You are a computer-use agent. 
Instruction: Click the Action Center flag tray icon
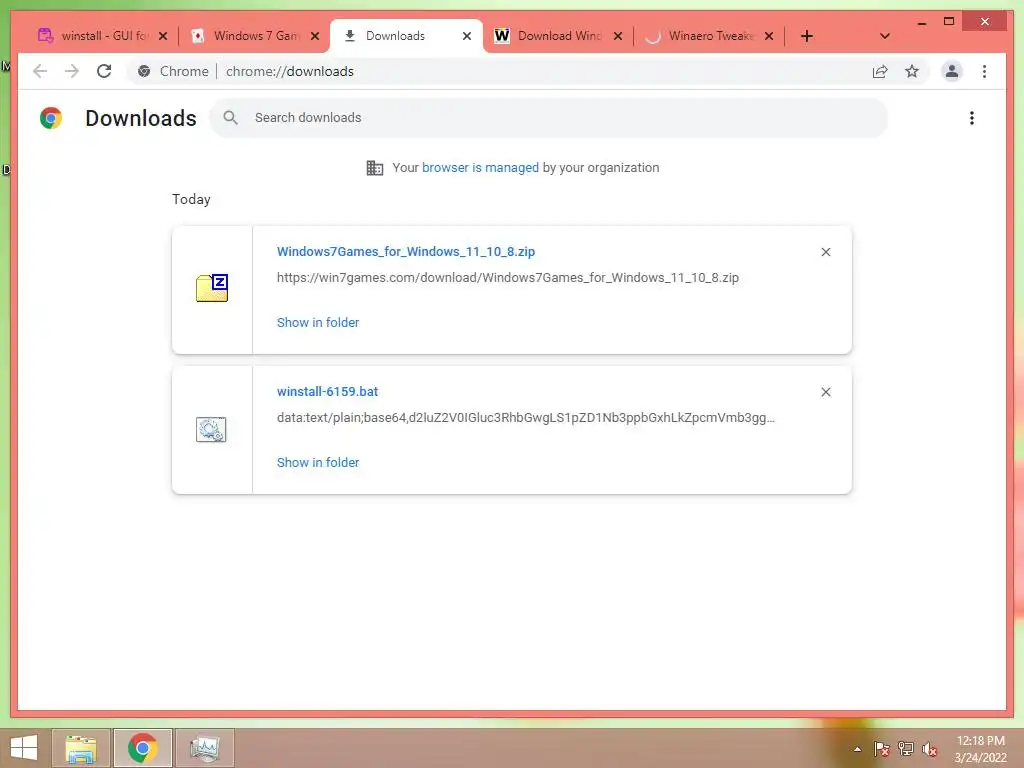pyautogui.click(x=881, y=749)
